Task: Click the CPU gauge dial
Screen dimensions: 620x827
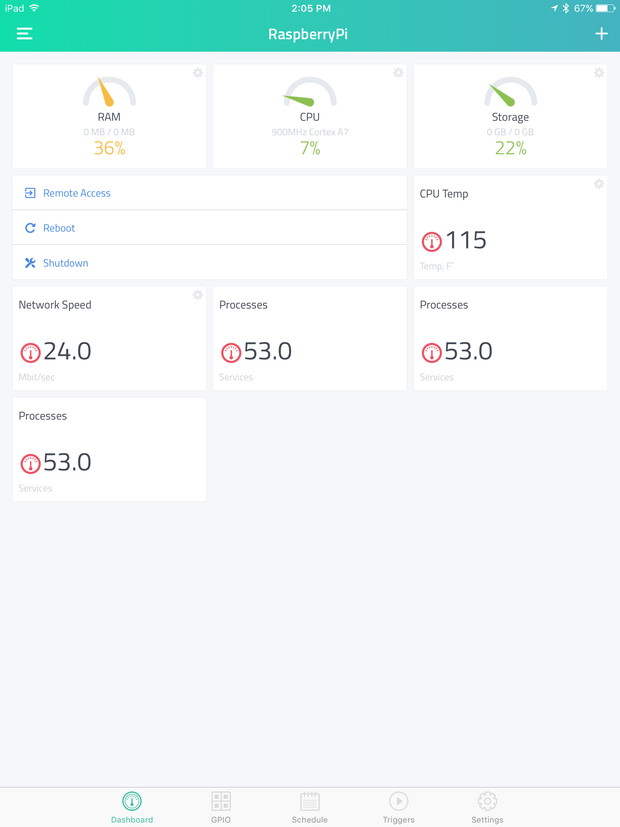Action: 310,92
